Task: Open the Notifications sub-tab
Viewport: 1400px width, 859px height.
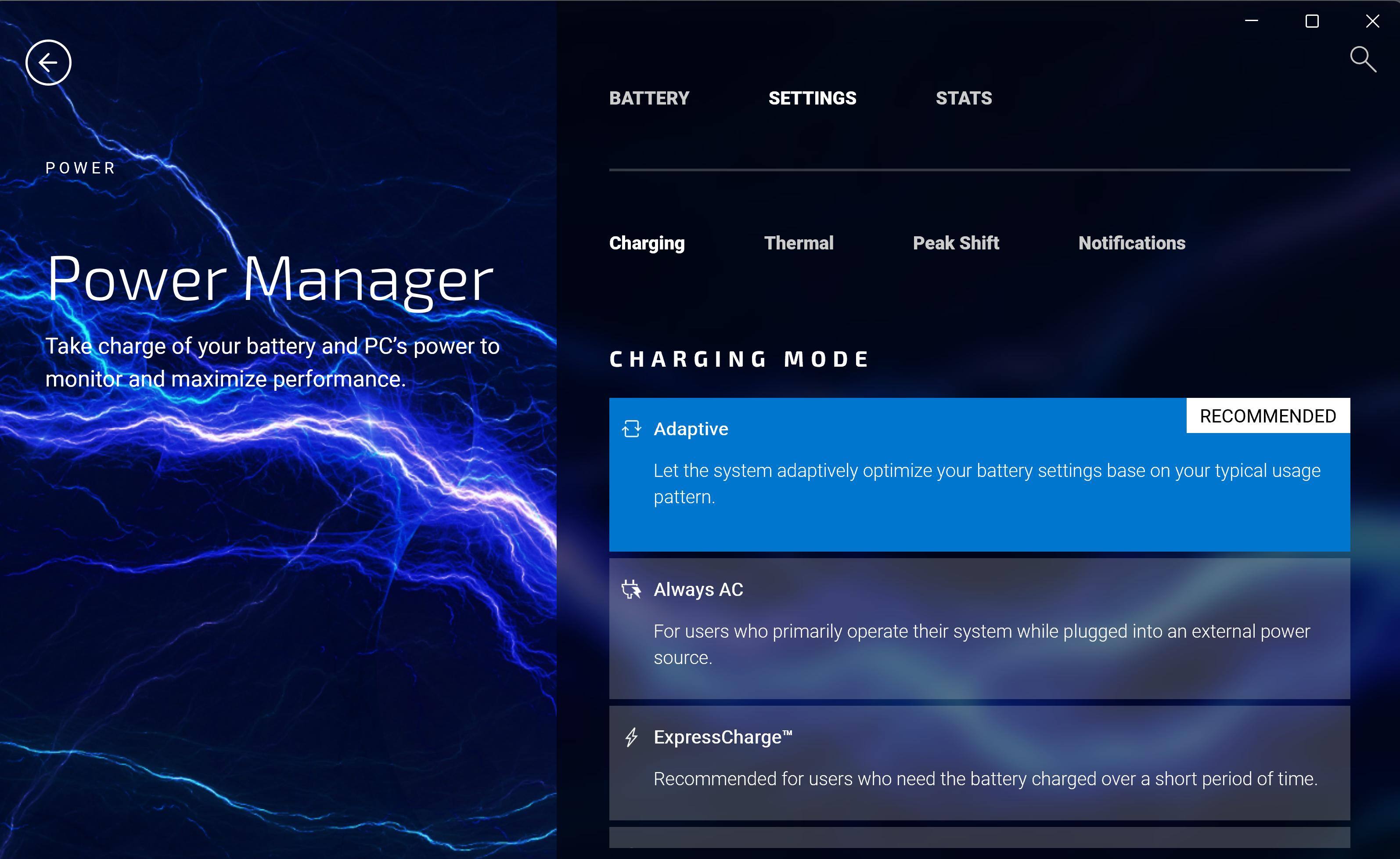Action: coord(1131,243)
